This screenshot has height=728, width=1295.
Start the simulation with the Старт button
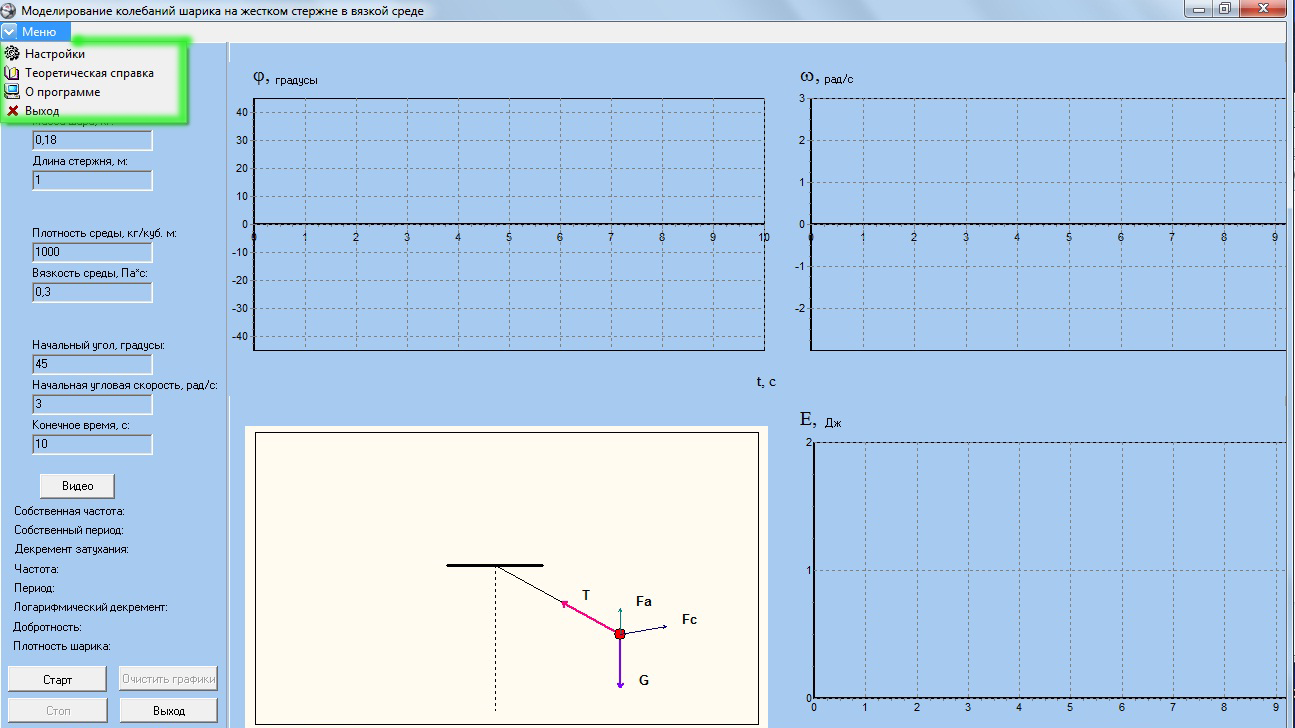pos(58,680)
